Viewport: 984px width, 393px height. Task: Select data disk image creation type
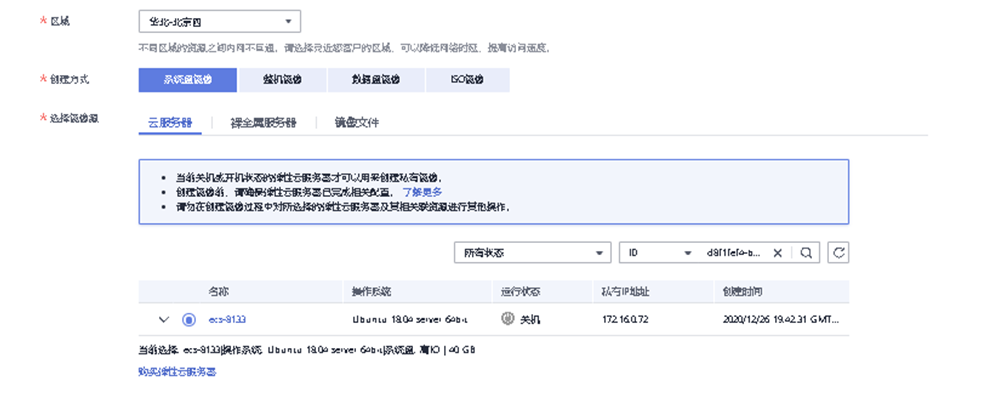pyautogui.click(x=376, y=80)
